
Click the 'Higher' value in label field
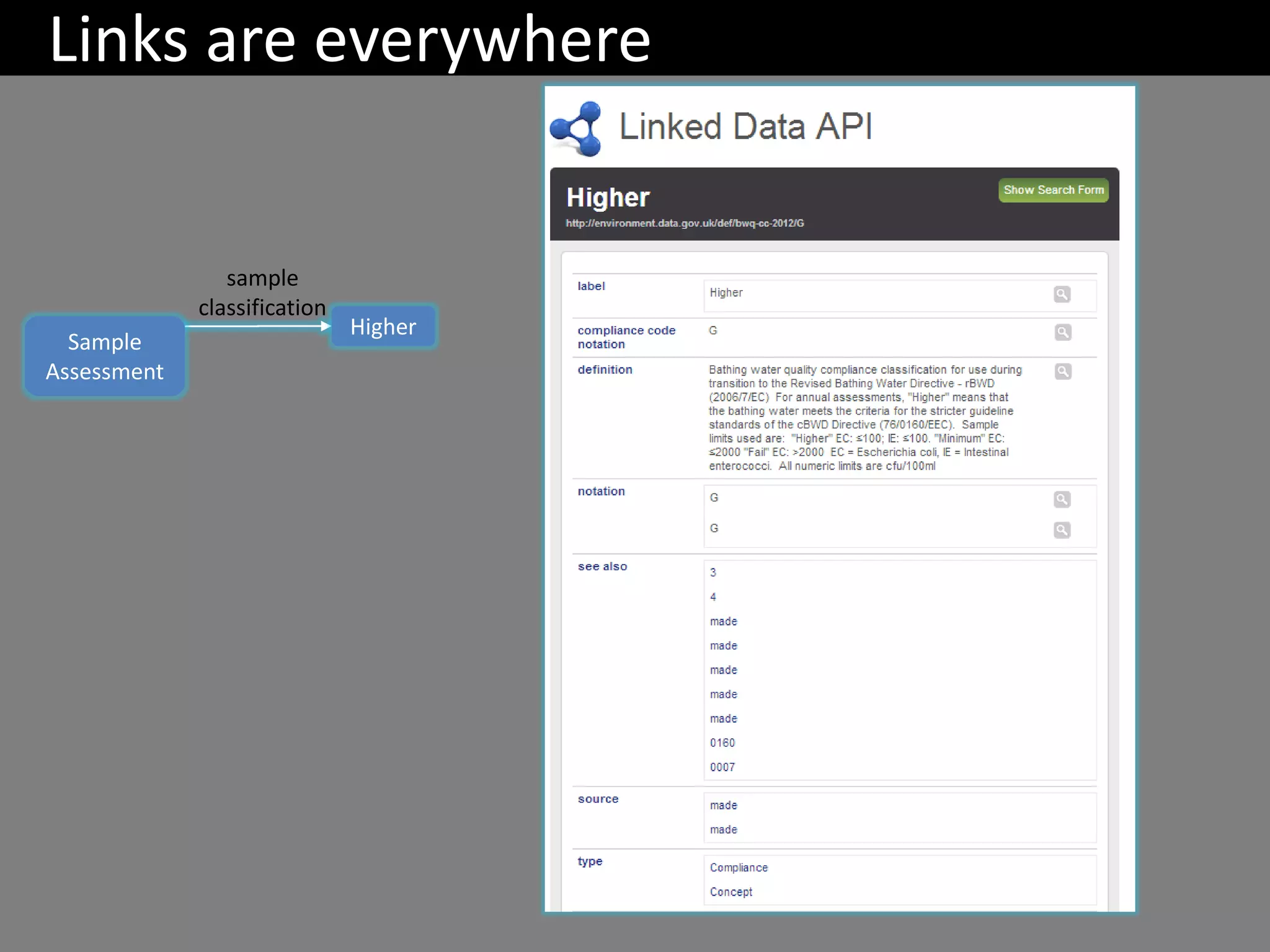click(726, 293)
